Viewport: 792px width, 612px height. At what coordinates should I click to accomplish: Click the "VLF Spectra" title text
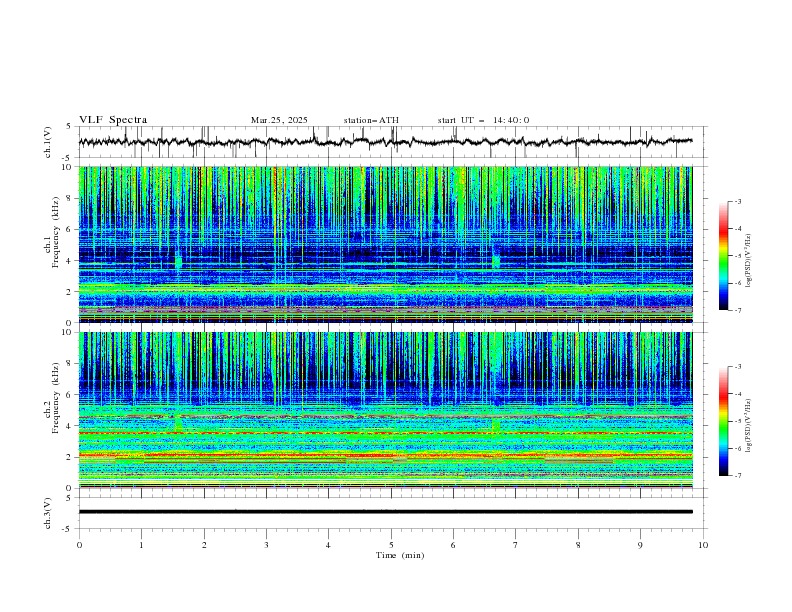[113, 120]
